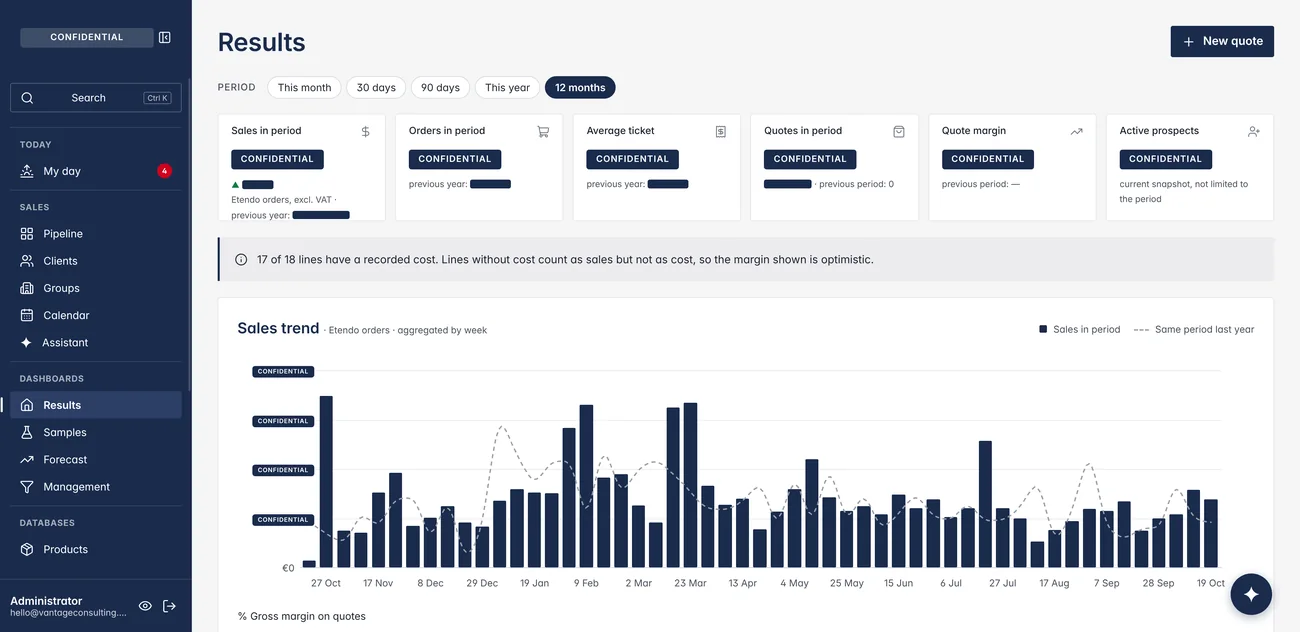
Task: Open the floating assistant sparkle button
Action: (1251, 594)
